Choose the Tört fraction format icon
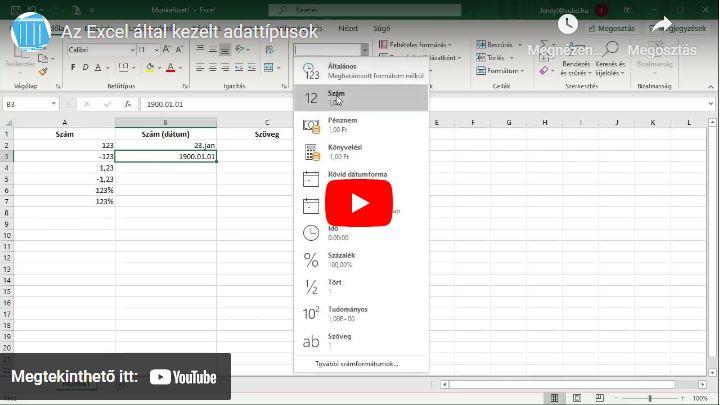 [x=311, y=287]
